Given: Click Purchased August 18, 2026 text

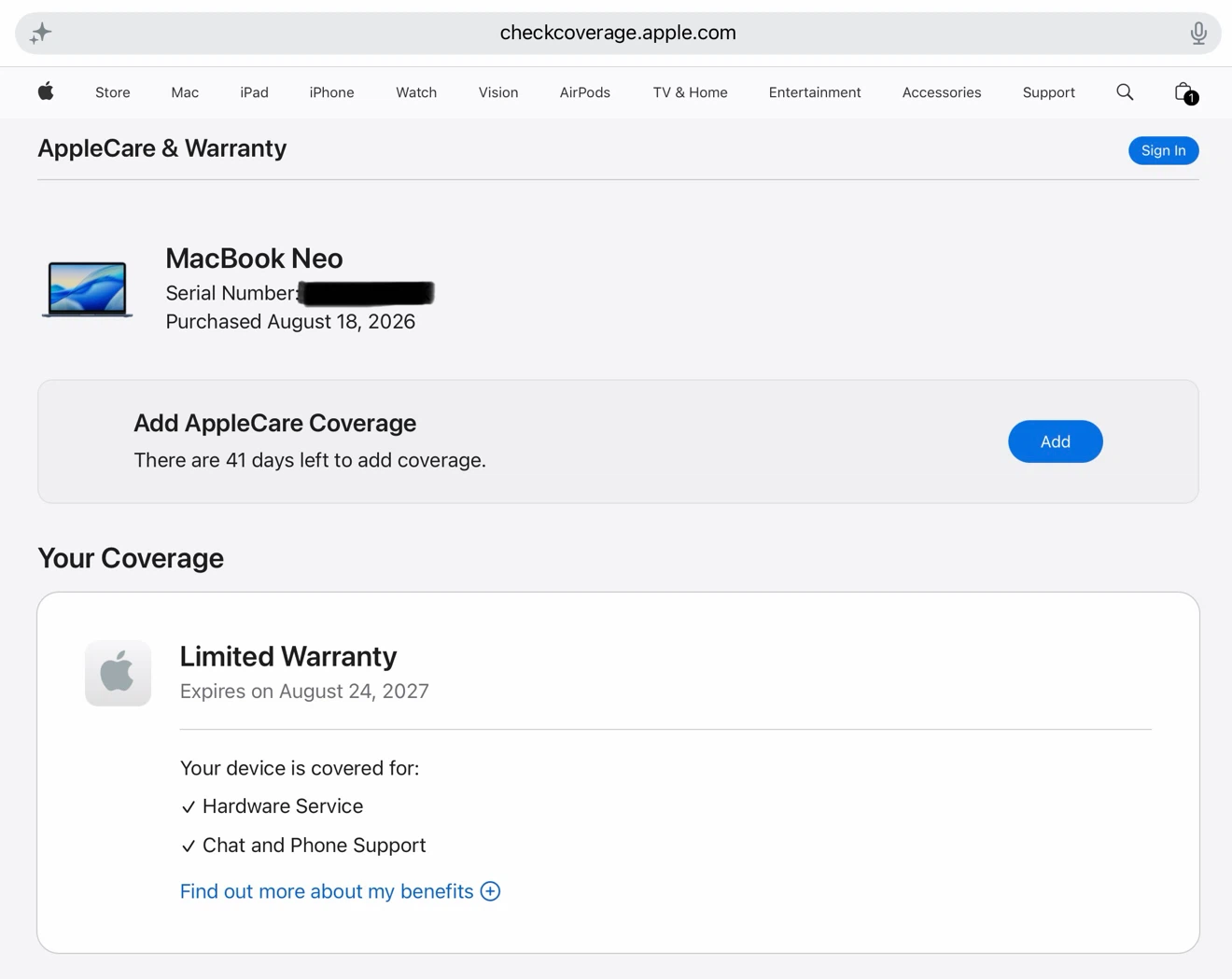Looking at the screenshot, I should point(290,322).
